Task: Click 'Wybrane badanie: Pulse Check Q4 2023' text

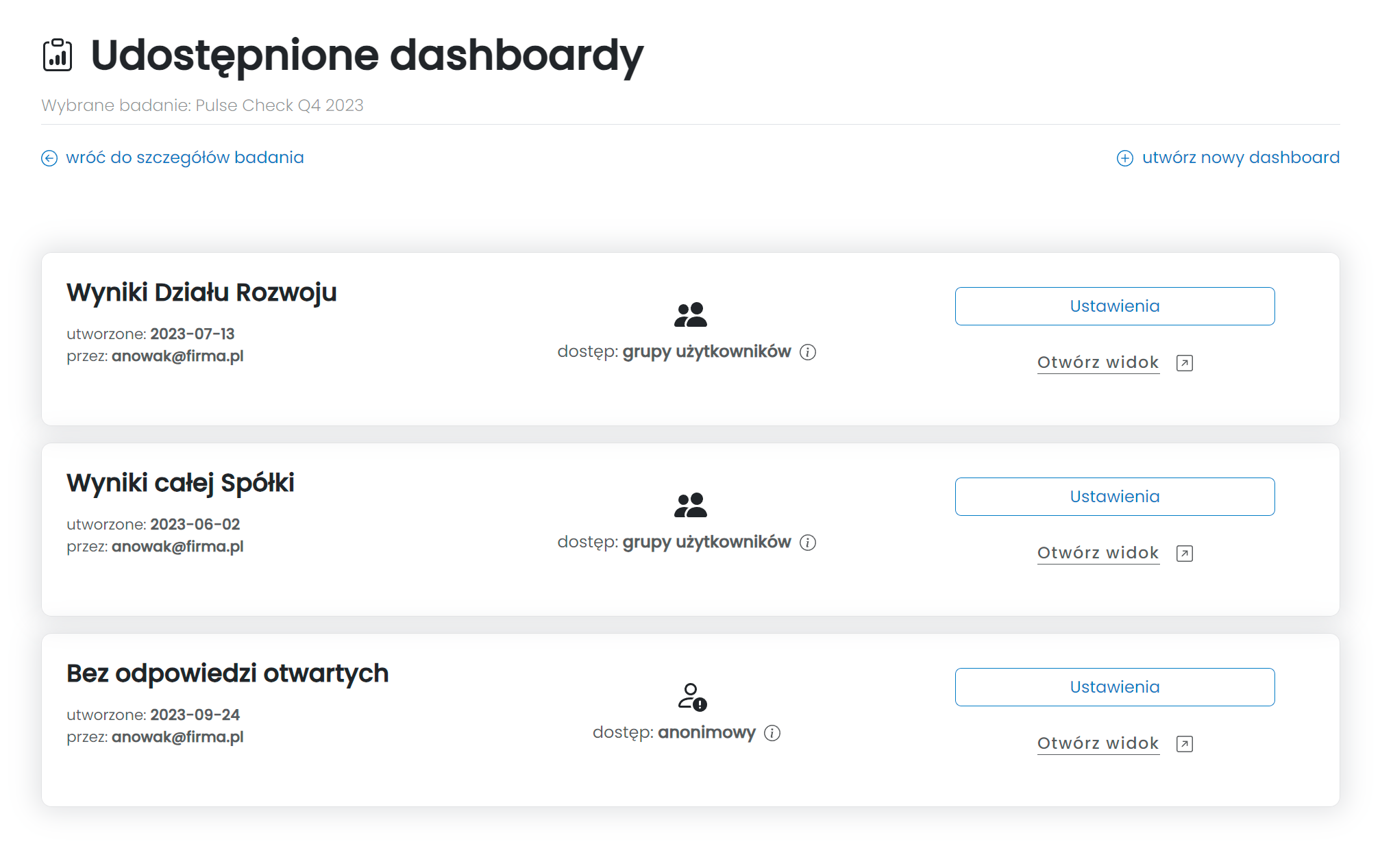Action: pos(202,106)
